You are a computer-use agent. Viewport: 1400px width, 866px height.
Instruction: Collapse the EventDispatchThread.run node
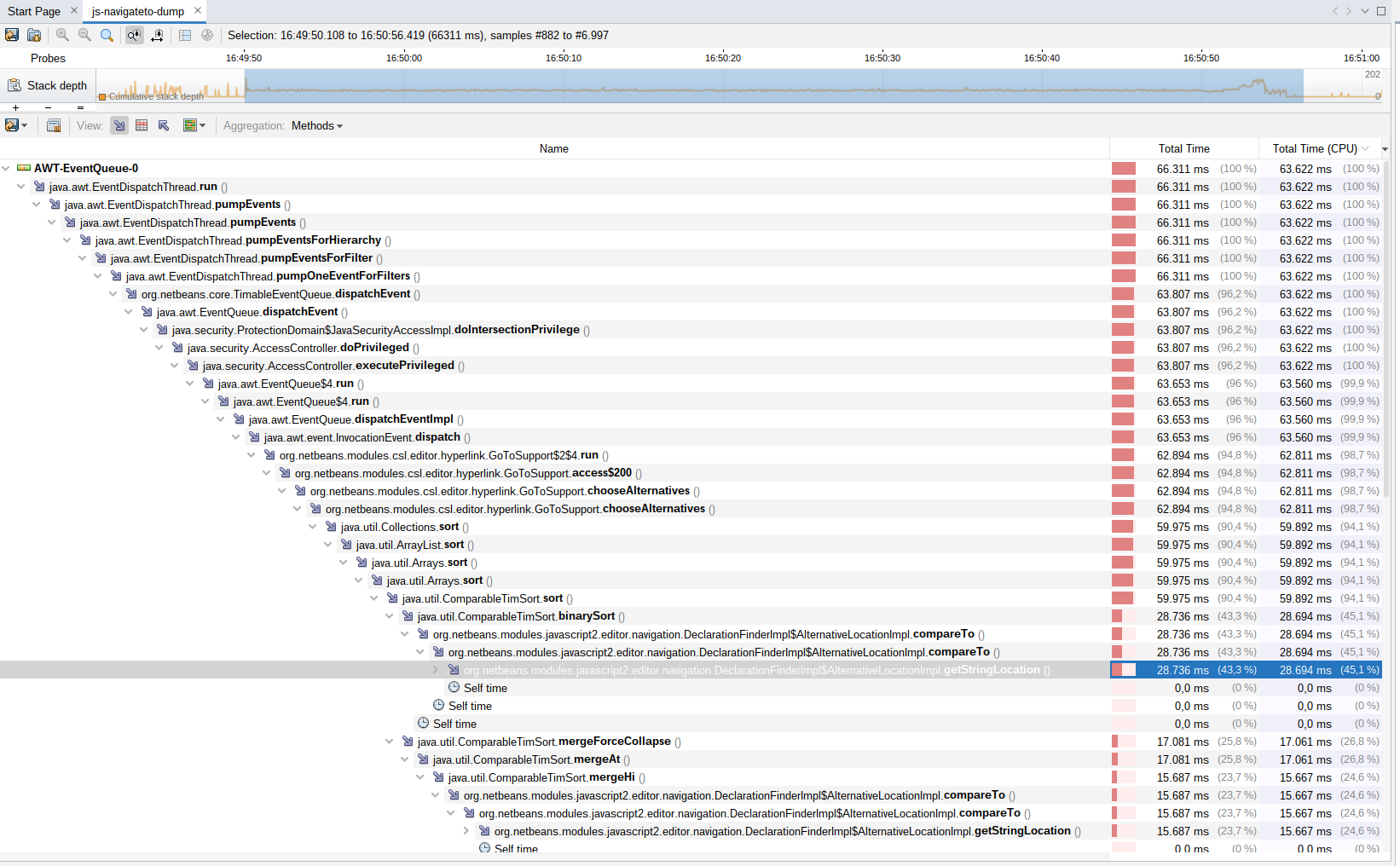click(21, 187)
